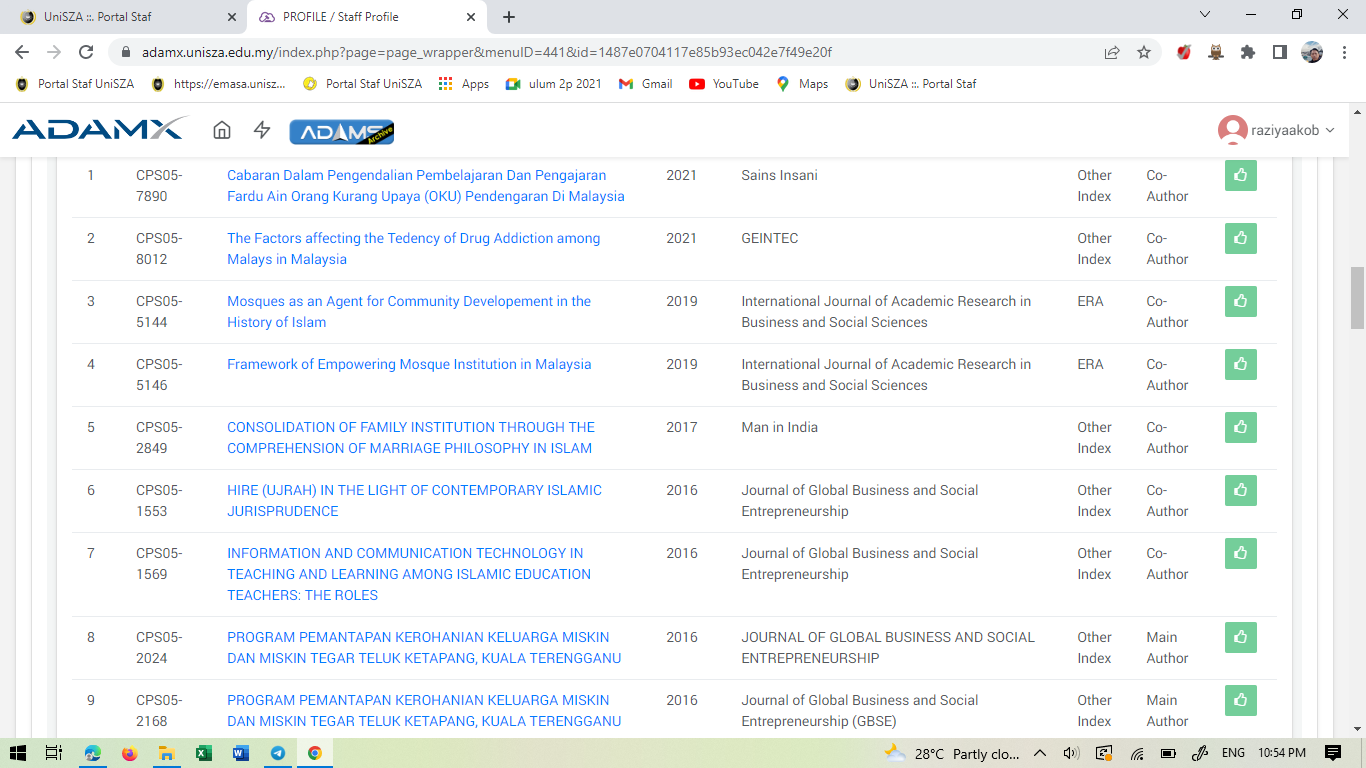
Task: Open the notification center icon
Action: [1333, 753]
